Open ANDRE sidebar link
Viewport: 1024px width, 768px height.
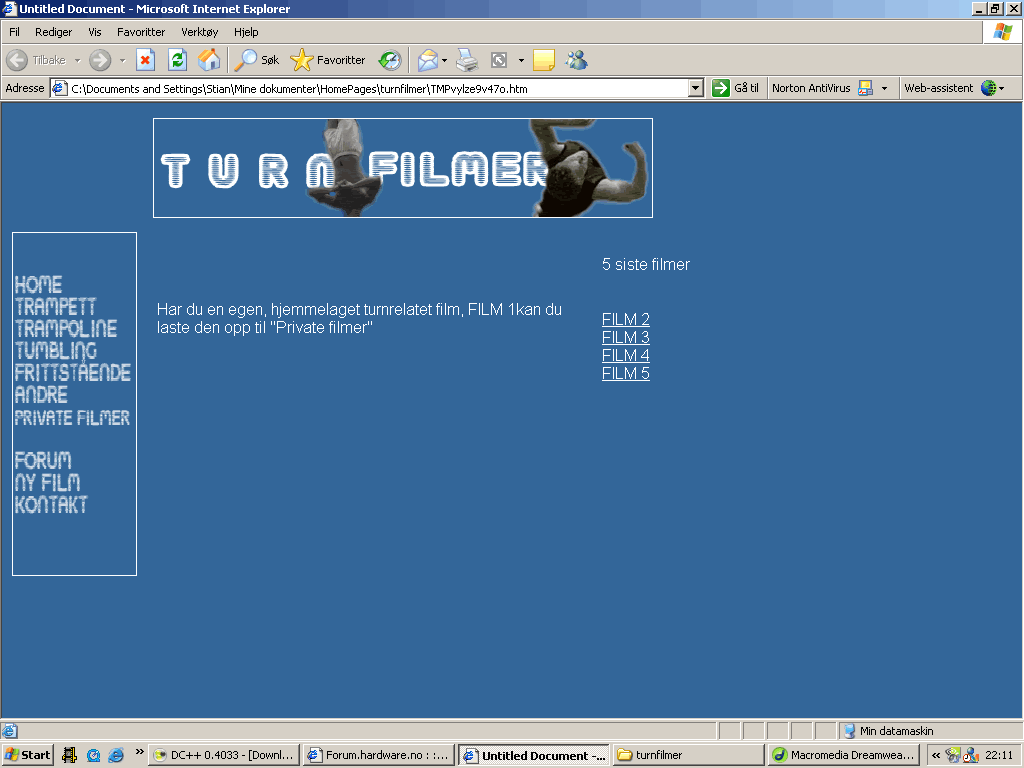pos(41,395)
